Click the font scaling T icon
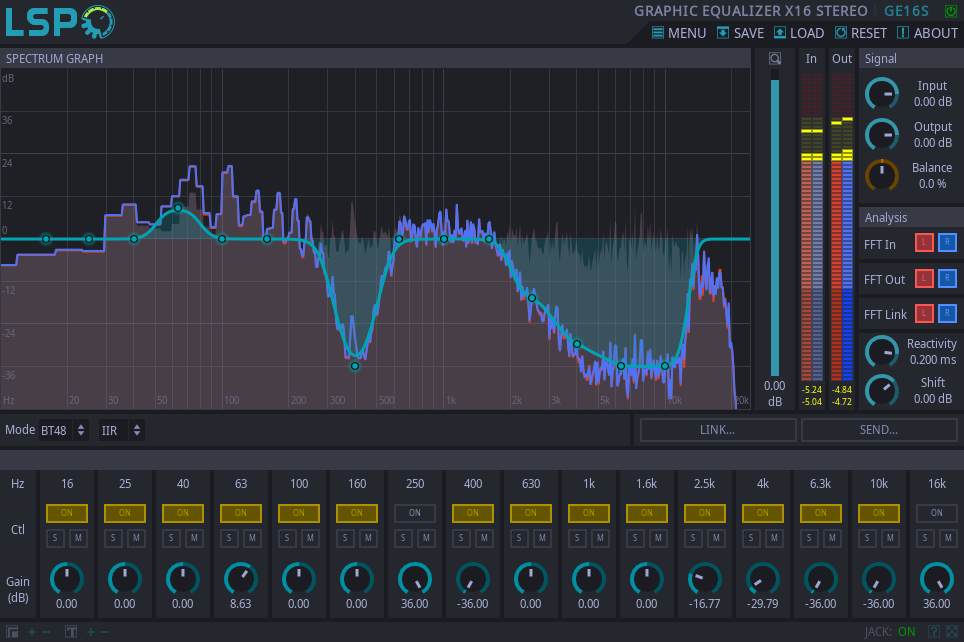 (x=71, y=632)
